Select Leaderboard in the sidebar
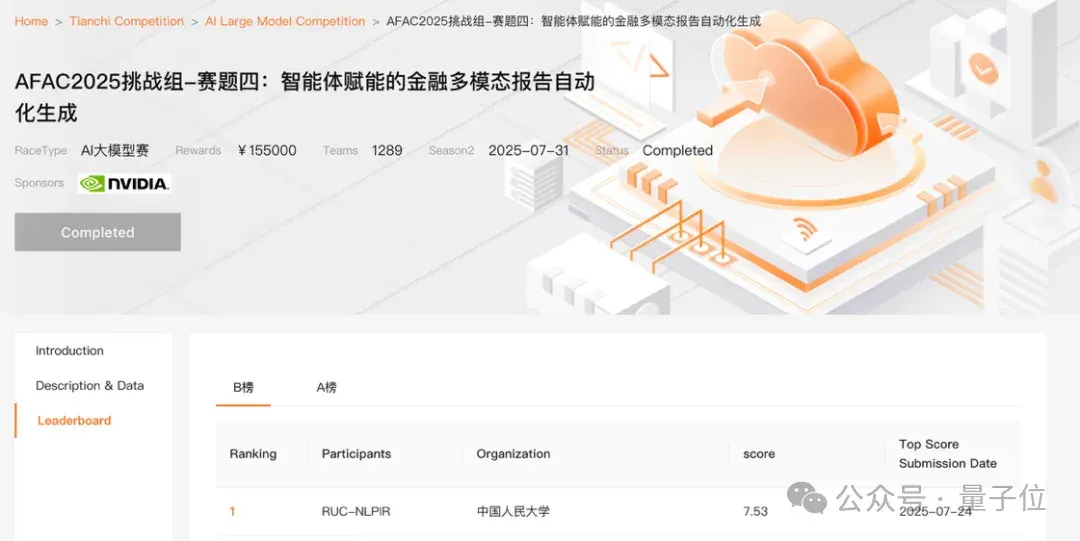1080x541 pixels. click(x=74, y=420)
